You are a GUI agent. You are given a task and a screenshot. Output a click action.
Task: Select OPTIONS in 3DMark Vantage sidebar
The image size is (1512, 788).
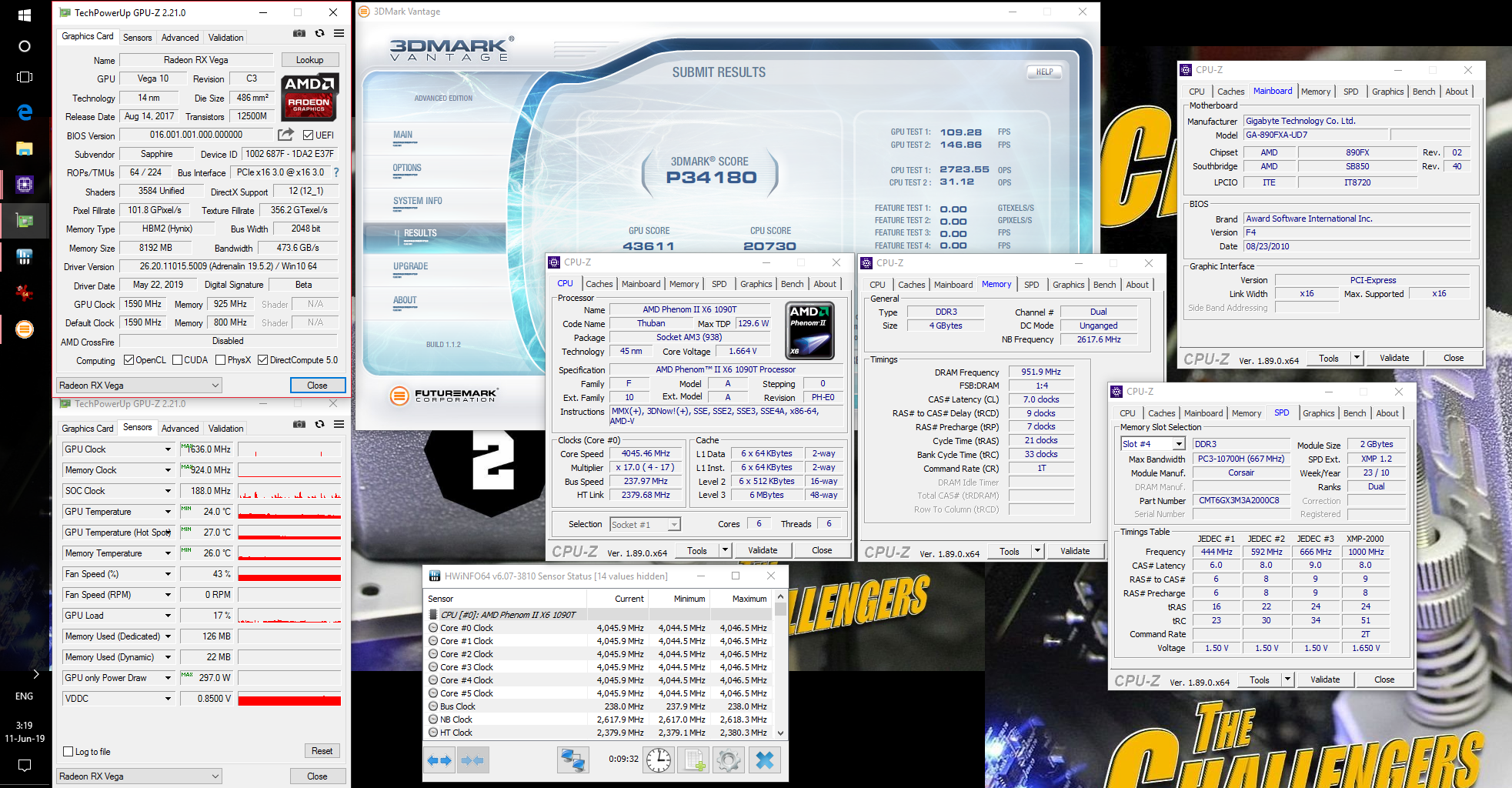tap(407, 168)
